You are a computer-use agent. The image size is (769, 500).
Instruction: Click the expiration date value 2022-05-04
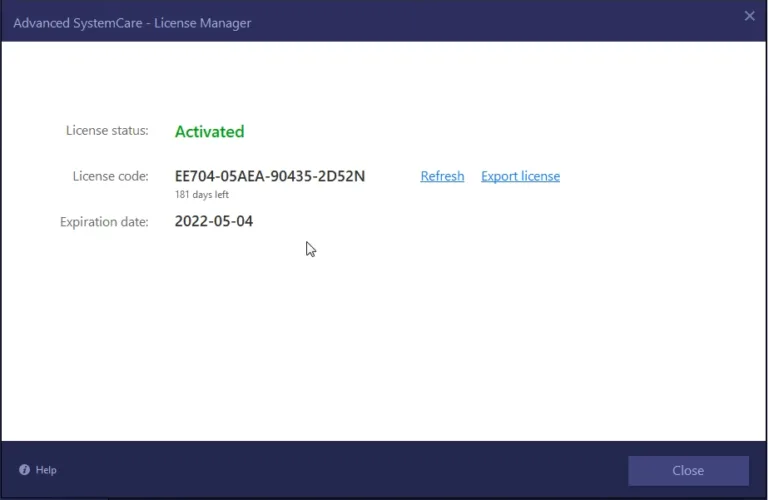214,221
